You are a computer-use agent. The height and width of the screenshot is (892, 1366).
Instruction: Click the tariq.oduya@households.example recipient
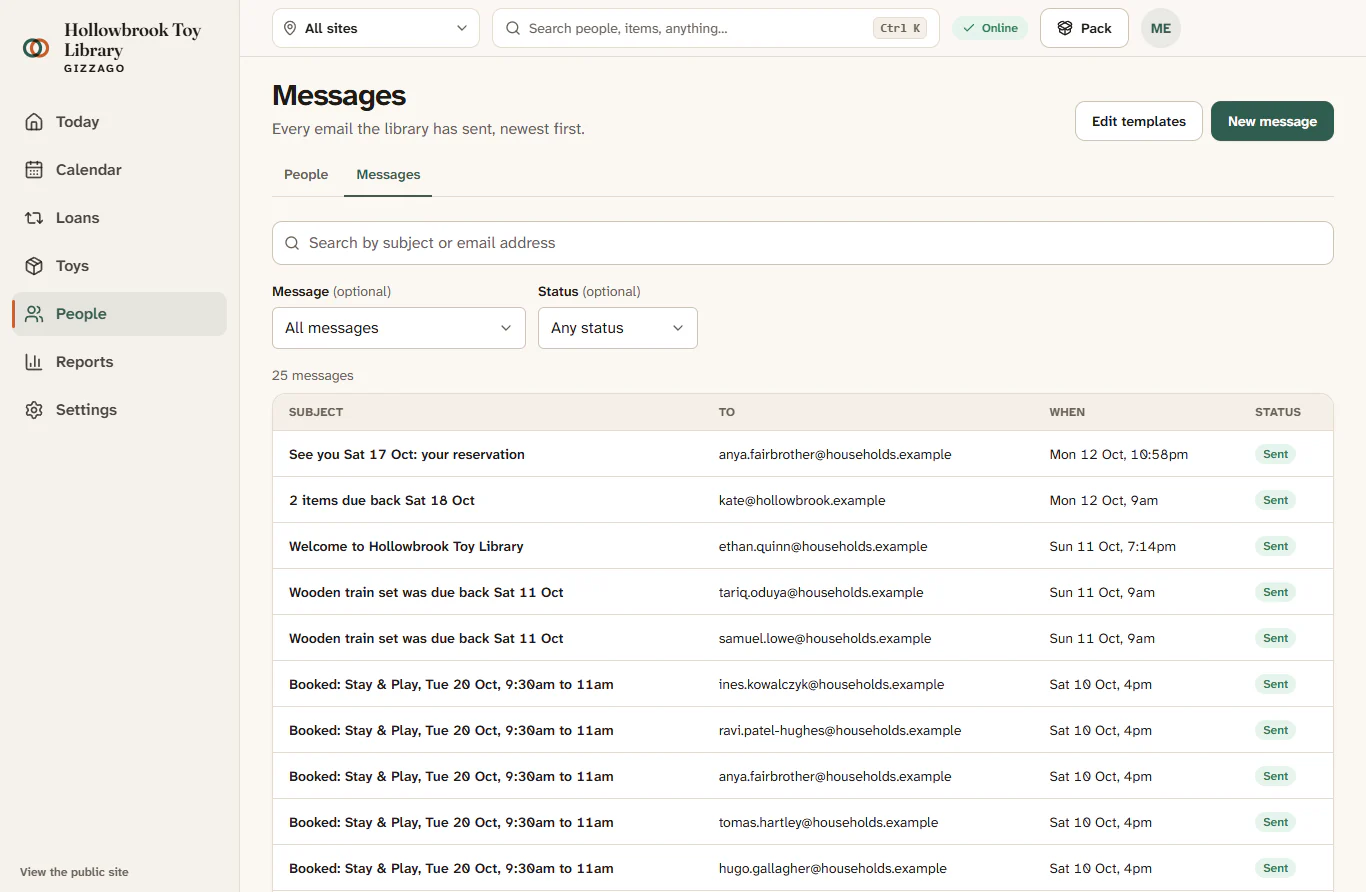pos(821,592)
